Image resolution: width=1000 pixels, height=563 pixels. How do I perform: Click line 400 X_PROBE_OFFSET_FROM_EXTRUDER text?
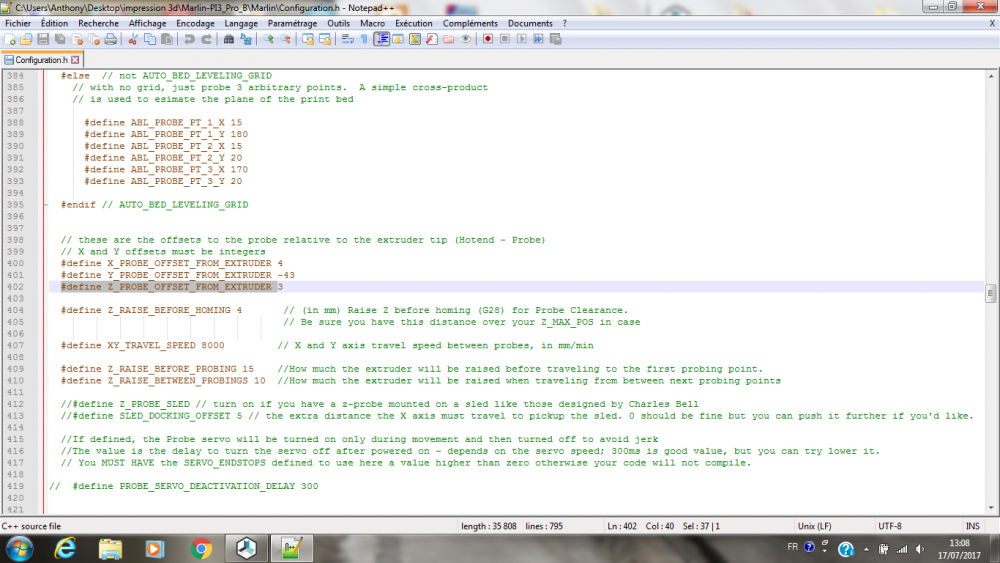[x=172, y=263]
